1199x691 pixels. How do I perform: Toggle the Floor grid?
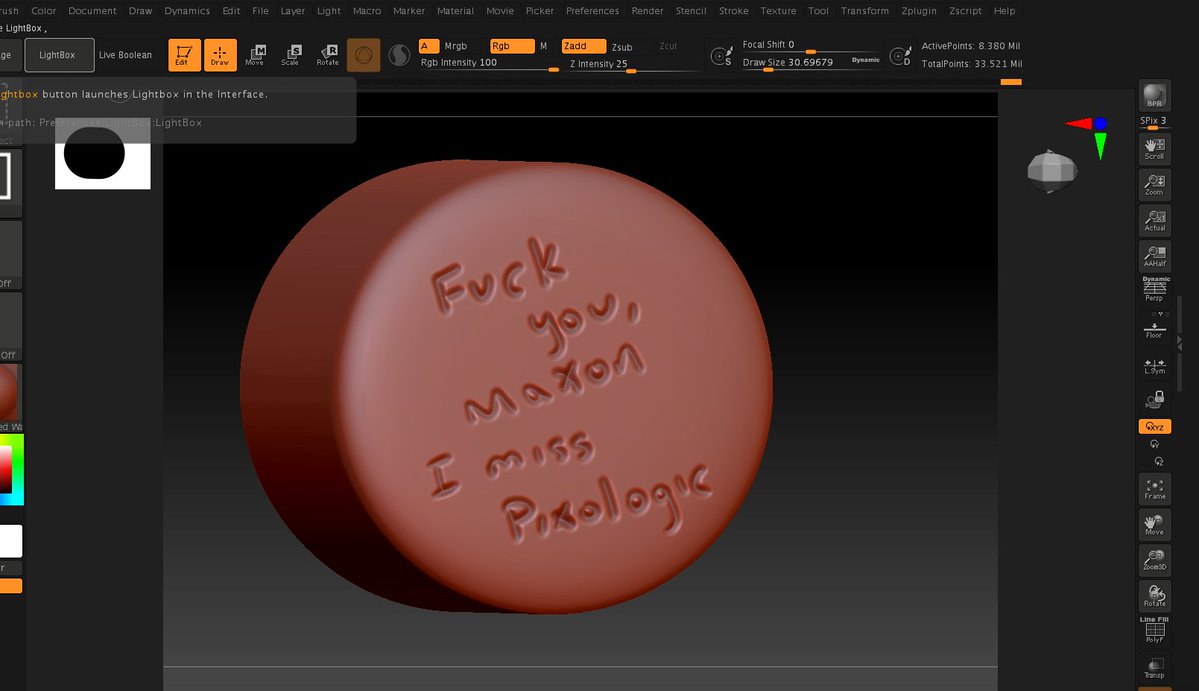tap(1155, 329)
